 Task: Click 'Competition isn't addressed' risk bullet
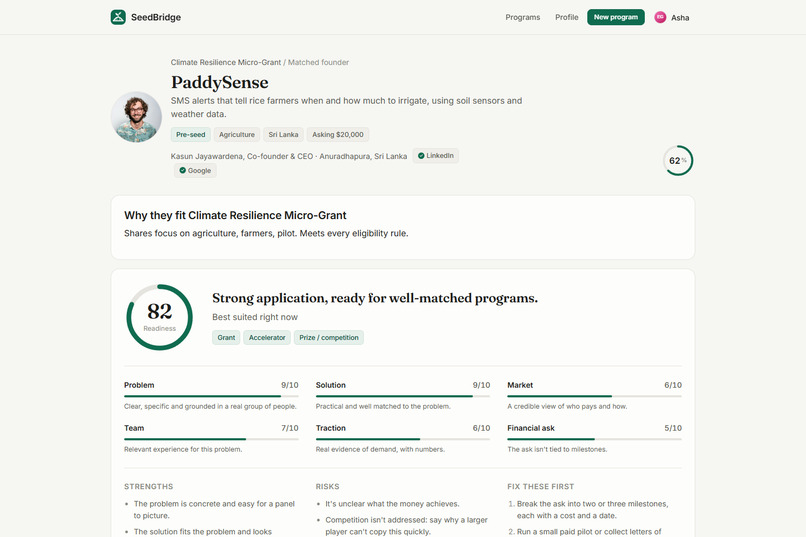406,526
